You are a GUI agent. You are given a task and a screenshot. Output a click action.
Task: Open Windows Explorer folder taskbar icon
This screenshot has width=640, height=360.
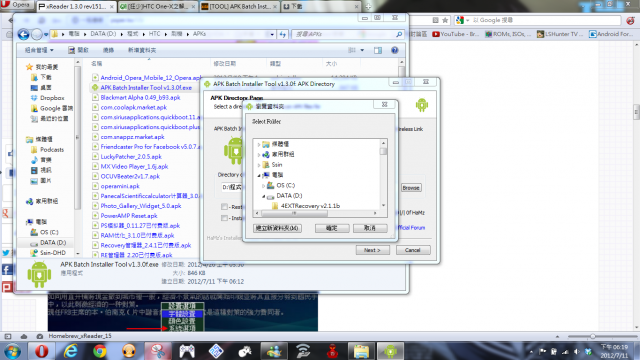pos(361,351)
